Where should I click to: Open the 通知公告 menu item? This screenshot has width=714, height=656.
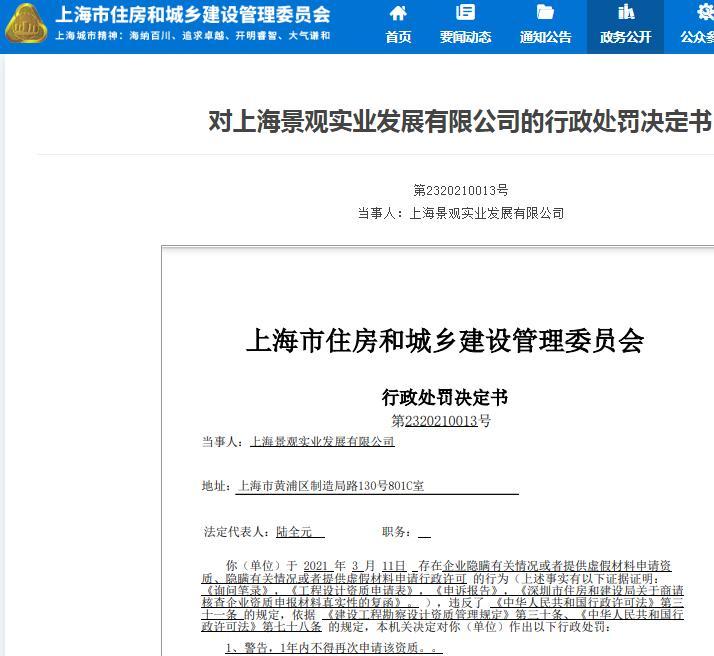point(545,37)
